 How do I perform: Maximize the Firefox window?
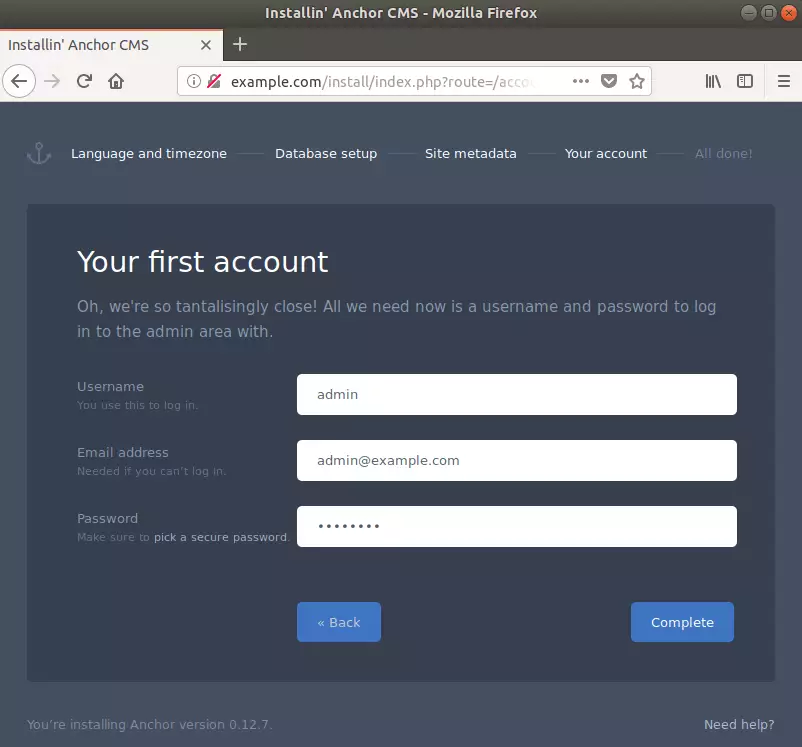pos(768,13)
